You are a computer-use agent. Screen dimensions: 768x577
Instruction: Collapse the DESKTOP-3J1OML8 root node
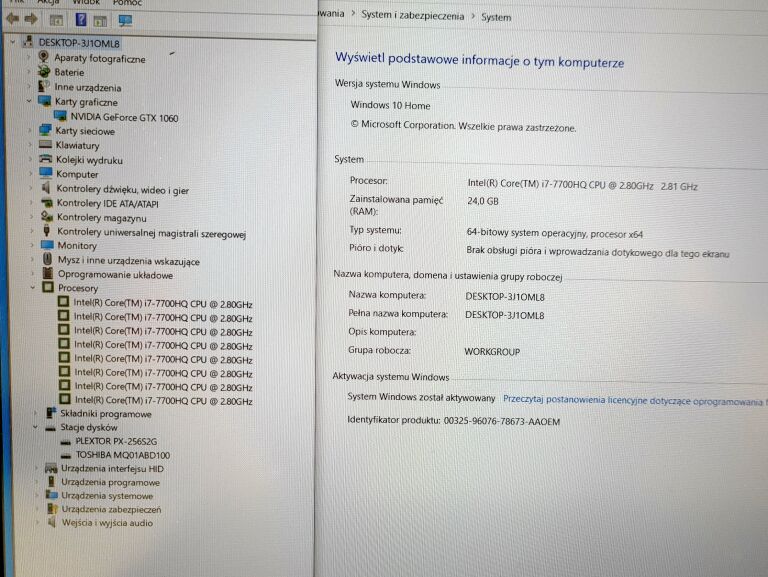click(13, 42)
